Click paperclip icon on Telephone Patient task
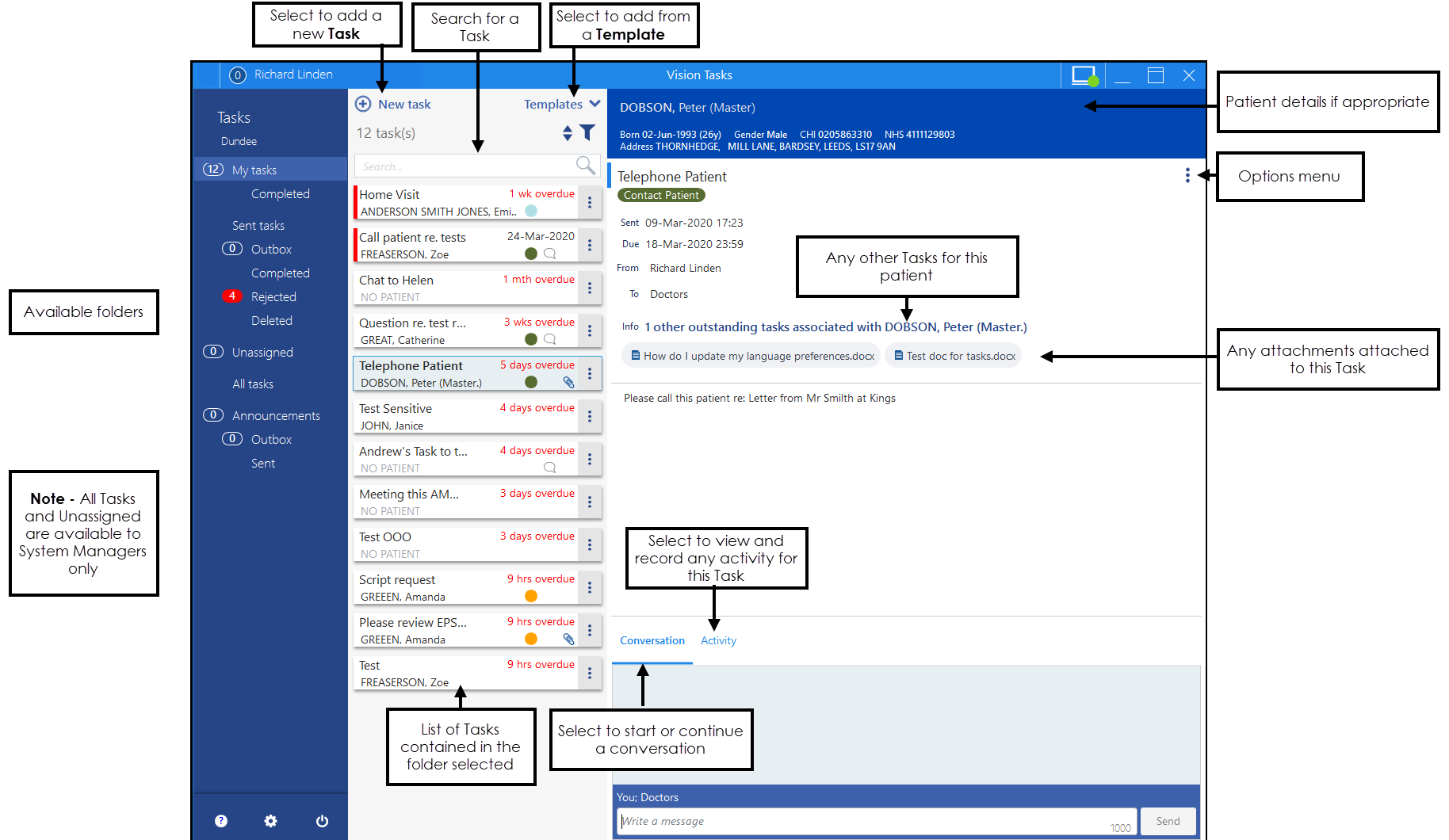Viewport: 1449px width, 840px height. click(568, 383)
